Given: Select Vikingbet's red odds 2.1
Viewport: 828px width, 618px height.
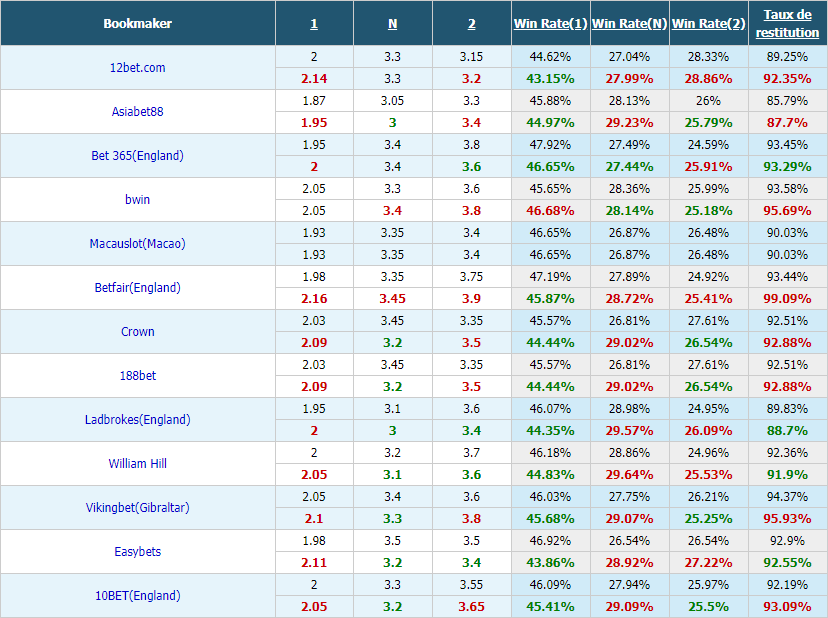Looking at the screenshot, I should 314,519.
